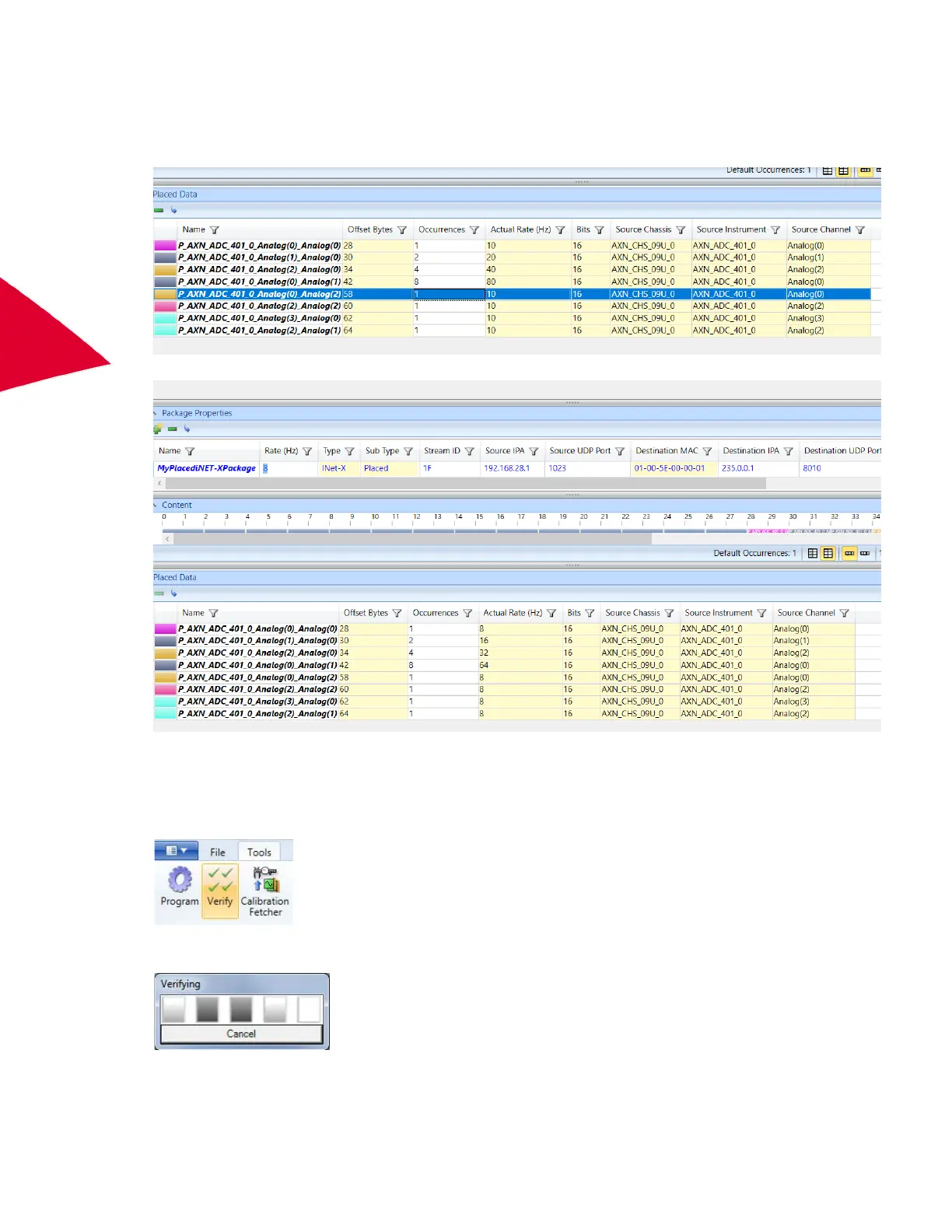Collapse the Content section
The width and height of the screenshot is (952, 1232).
pos(156,505)
